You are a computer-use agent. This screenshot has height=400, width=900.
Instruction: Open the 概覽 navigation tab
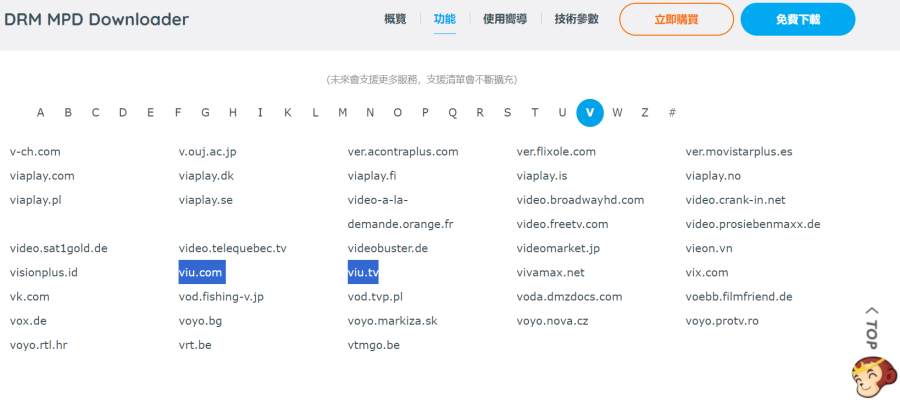click(x=395, y=19)
